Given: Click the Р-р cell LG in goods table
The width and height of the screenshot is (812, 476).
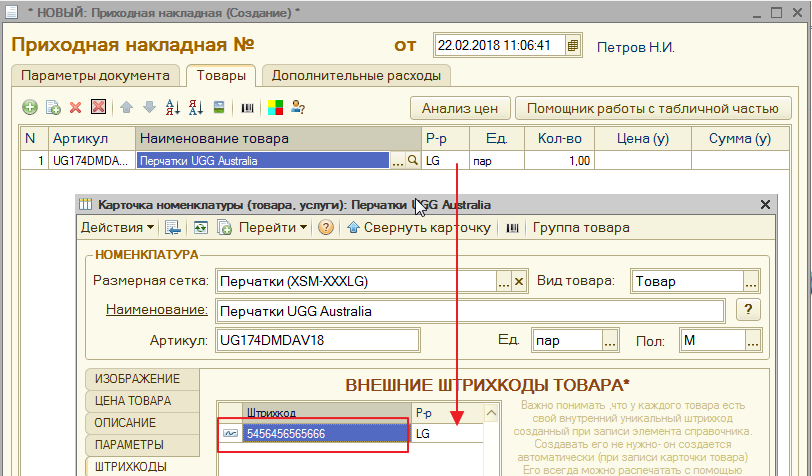Looking at the screenshot, I should point(445,161).
